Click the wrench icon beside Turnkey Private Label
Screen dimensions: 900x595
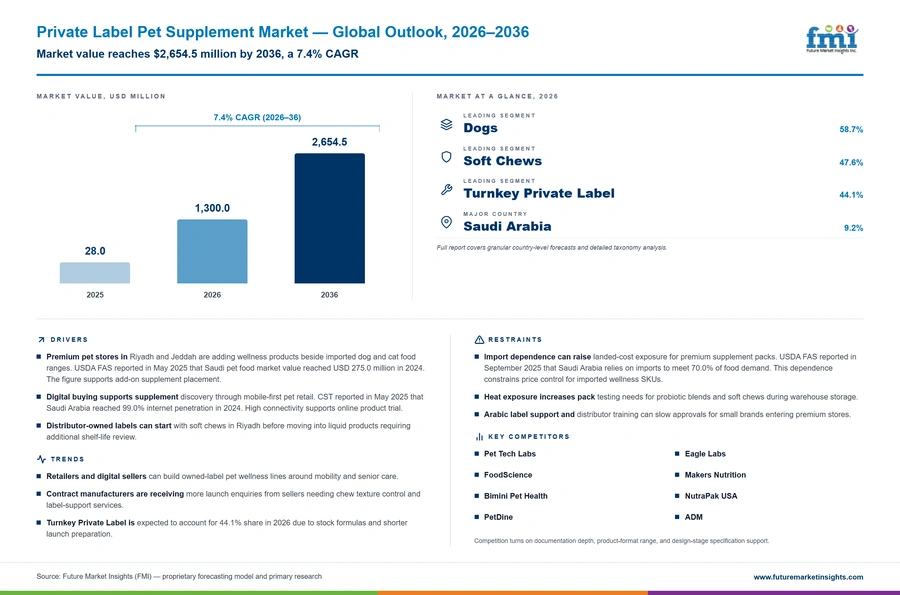(x=446, y=189)
